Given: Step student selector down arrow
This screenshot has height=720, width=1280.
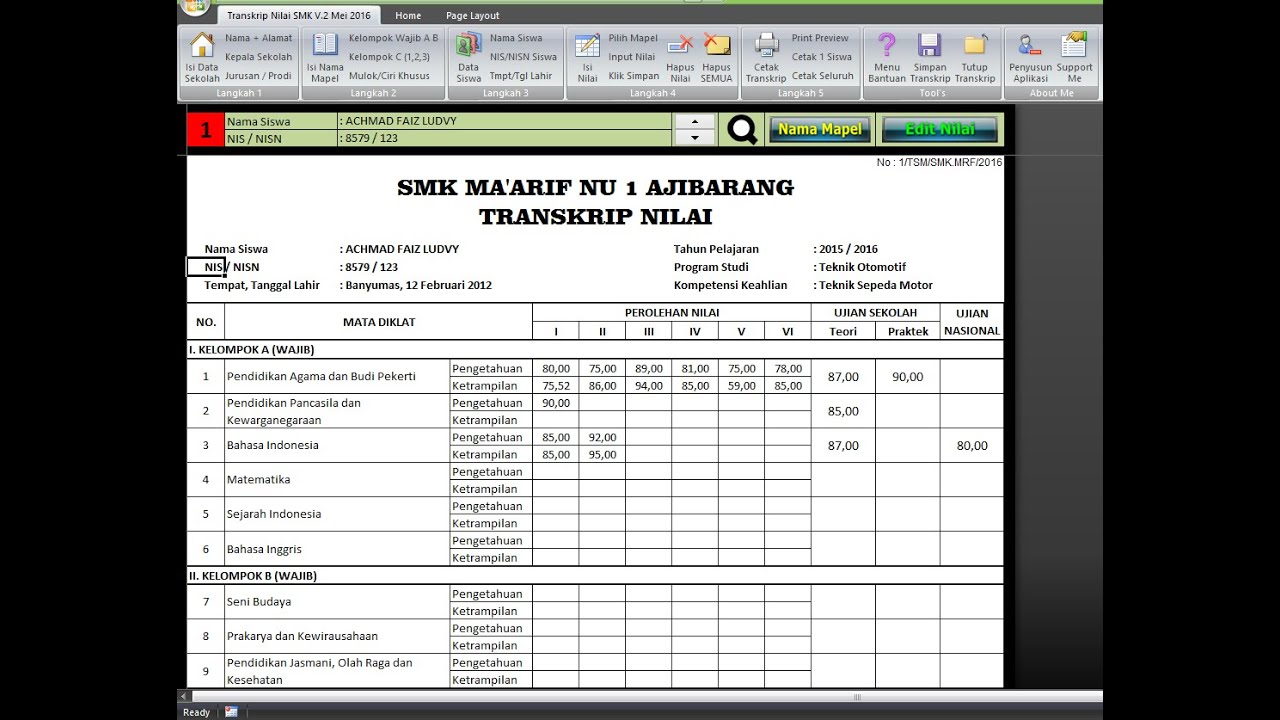Looking at the screenshot, I should tap(695, 138).
